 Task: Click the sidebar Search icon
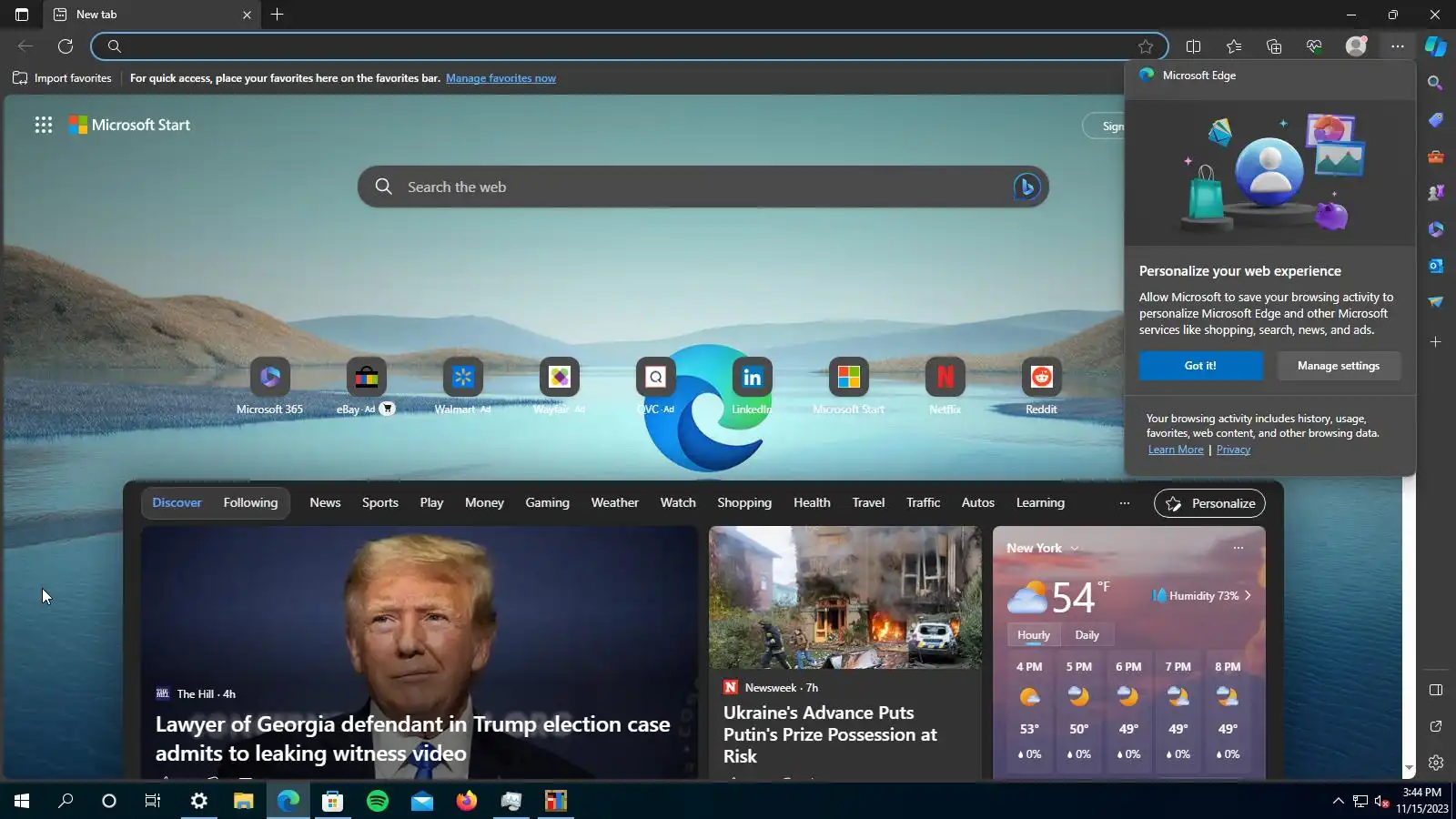(x=1435, y=83)
